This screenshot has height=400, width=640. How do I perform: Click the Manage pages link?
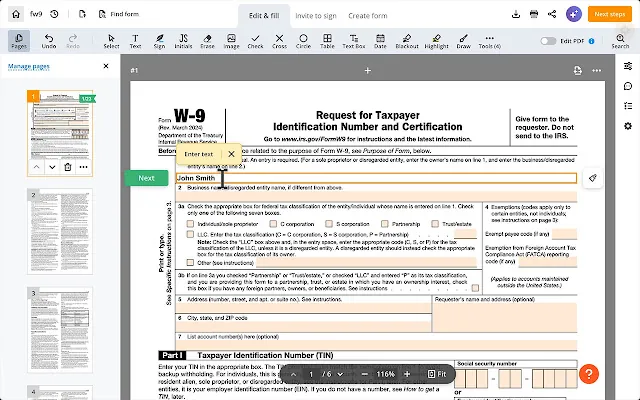click(29, 66)
